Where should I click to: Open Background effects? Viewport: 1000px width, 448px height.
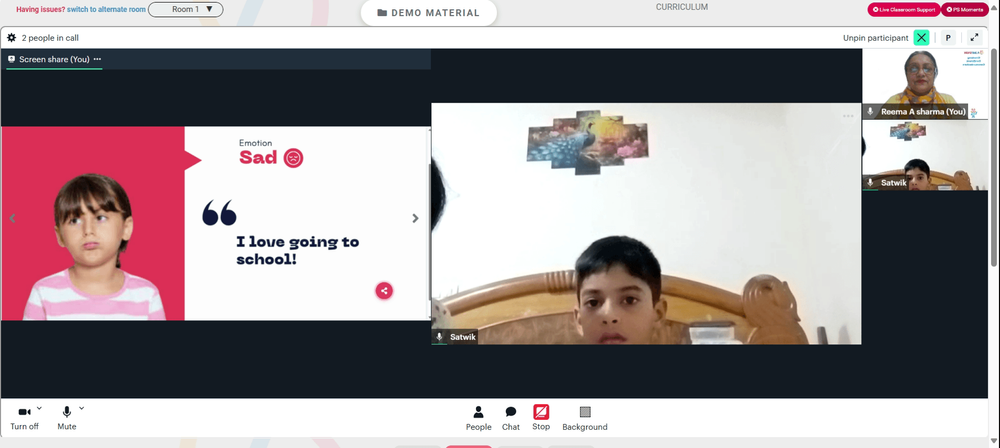pyautogui.click(x=585, y=419)
